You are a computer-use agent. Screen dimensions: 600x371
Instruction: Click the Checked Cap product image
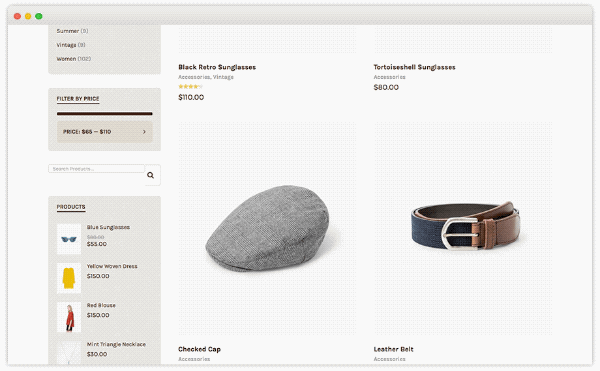tap(267, 228)
